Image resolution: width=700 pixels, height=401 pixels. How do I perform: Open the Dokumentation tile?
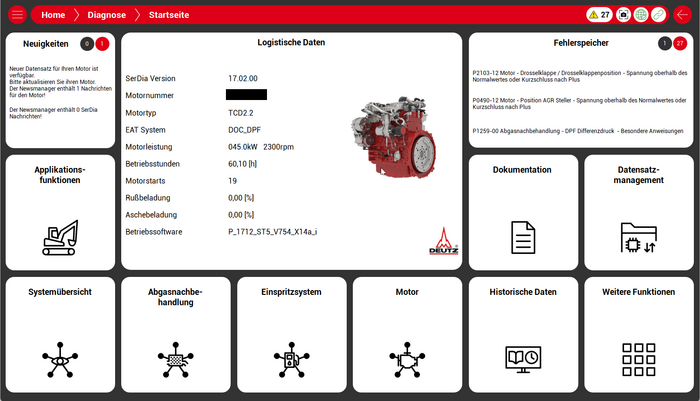[522, 212]
